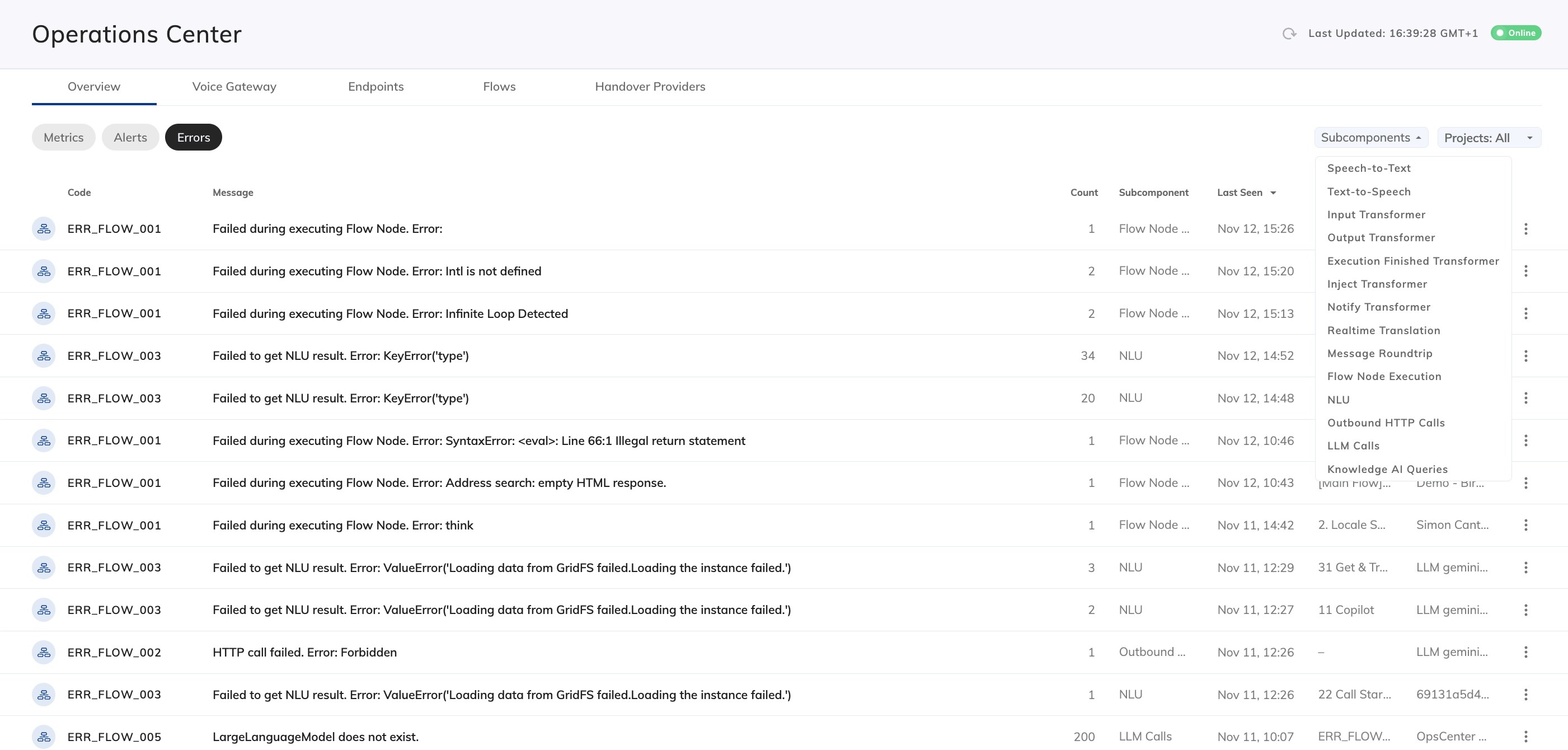Image resolution: width=1568 pixels, height=750 pixels.
Task: Switch to the Handover Providers tab
Action: [650, 86]
